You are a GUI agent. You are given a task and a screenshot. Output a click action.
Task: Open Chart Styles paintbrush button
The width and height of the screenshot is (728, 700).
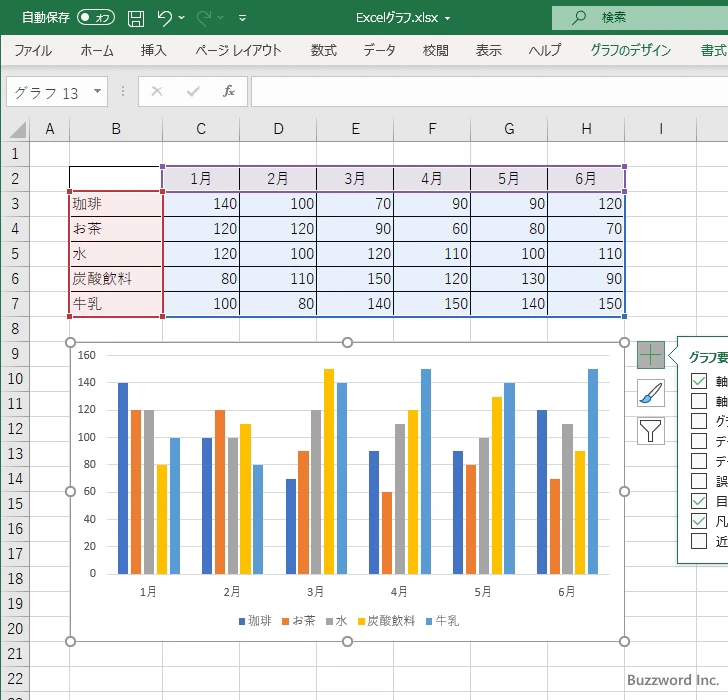click(x=650, y=393)
